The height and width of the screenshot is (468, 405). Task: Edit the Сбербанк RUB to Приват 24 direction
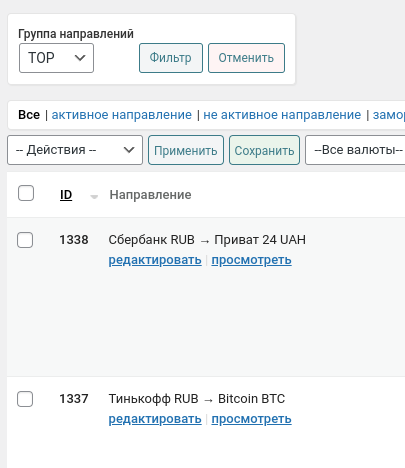point(155,260)
